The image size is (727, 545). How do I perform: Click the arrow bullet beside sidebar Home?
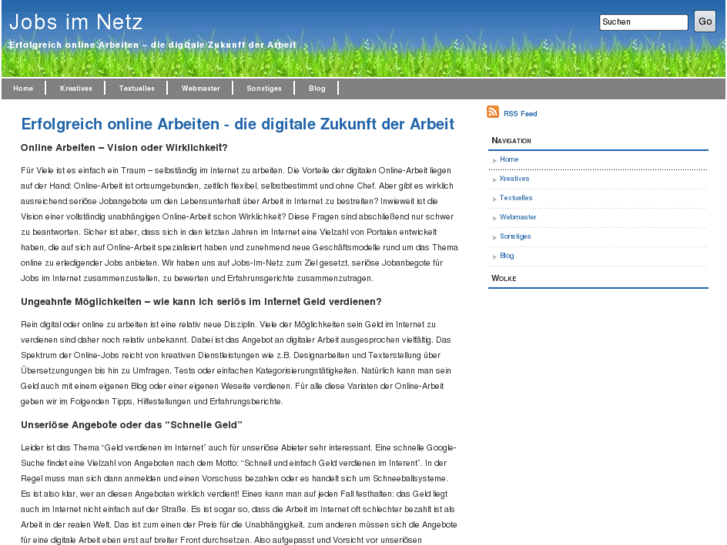point(494,160)
